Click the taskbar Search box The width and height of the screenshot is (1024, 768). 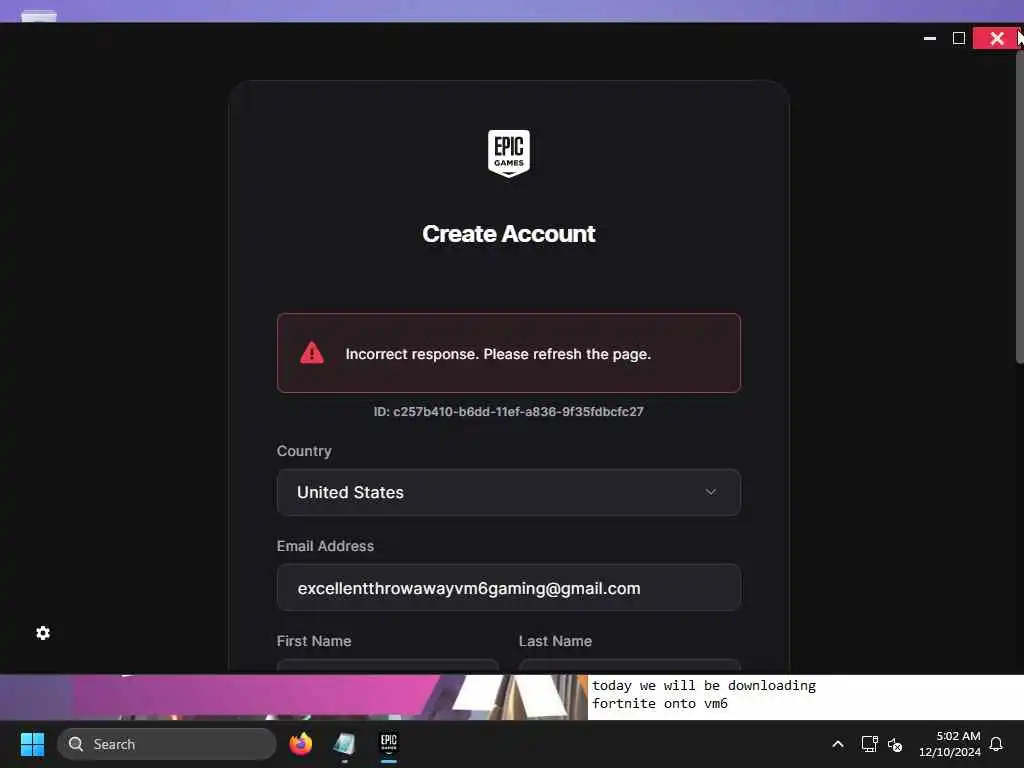[x=167, y=744]
